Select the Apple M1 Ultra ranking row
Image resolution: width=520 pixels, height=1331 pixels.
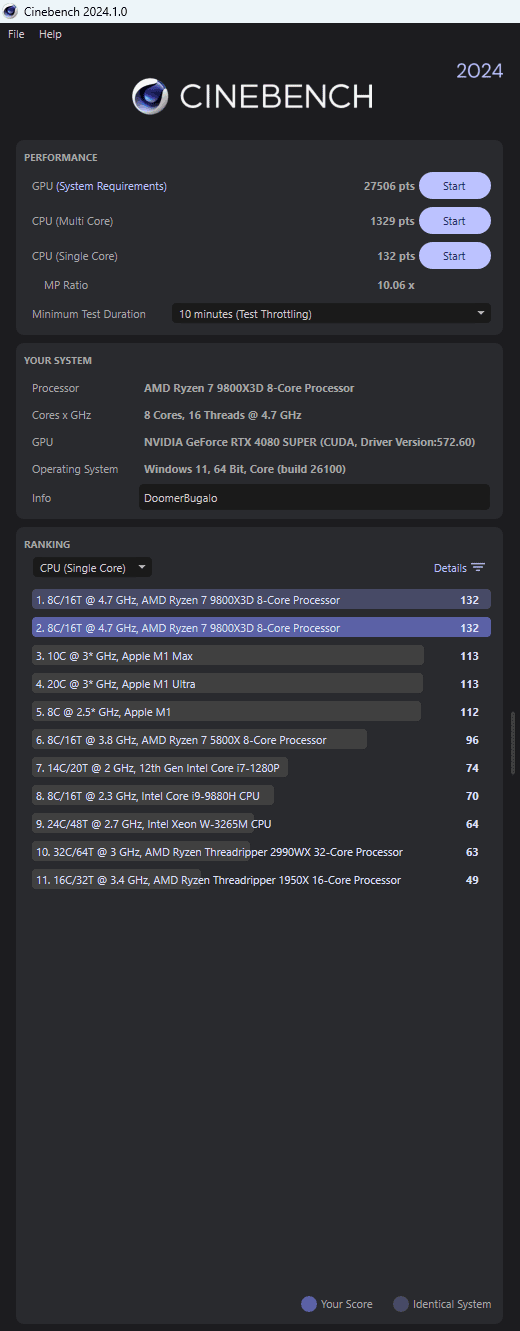261,684
